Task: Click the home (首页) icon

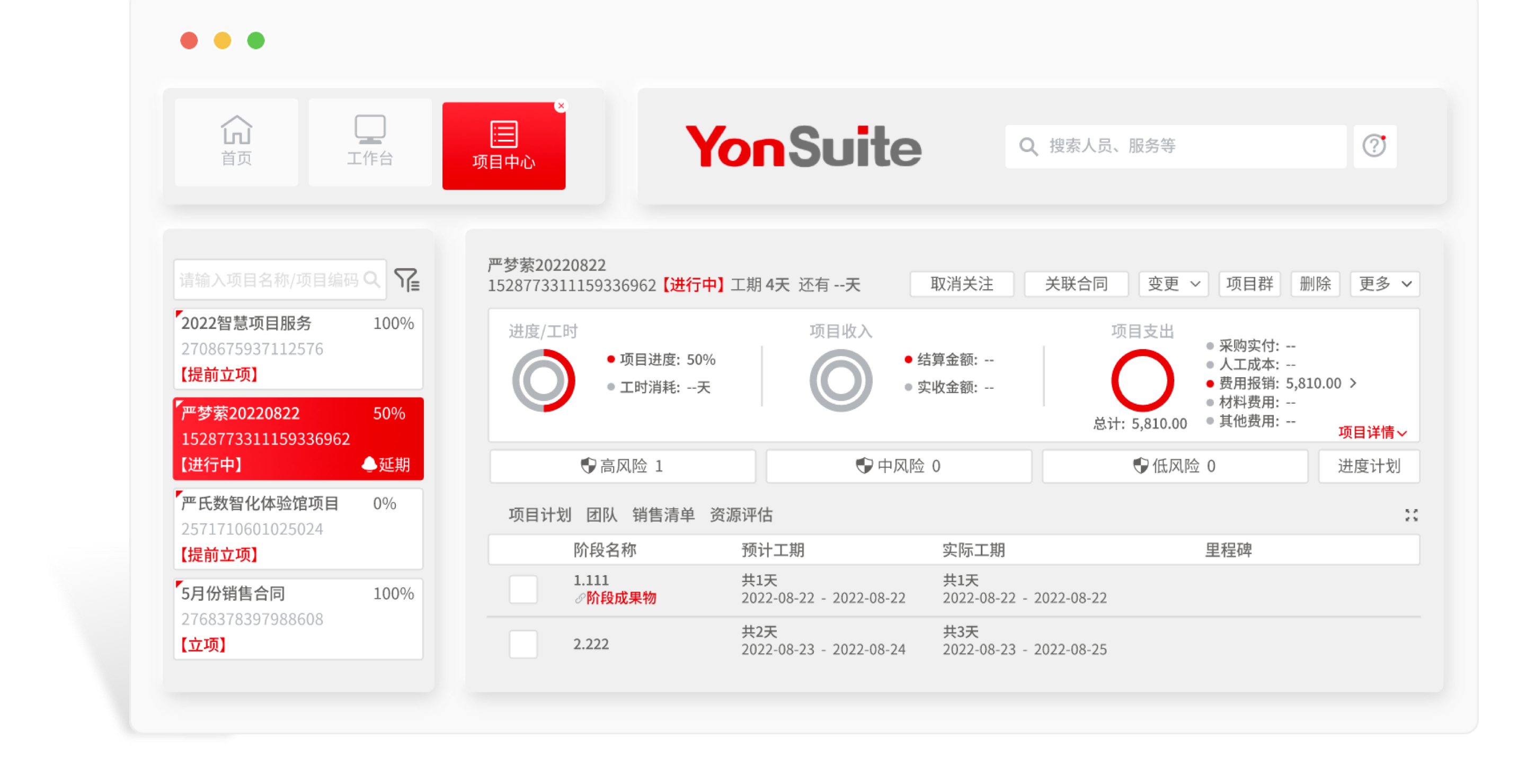Action: tap(236, 130)
